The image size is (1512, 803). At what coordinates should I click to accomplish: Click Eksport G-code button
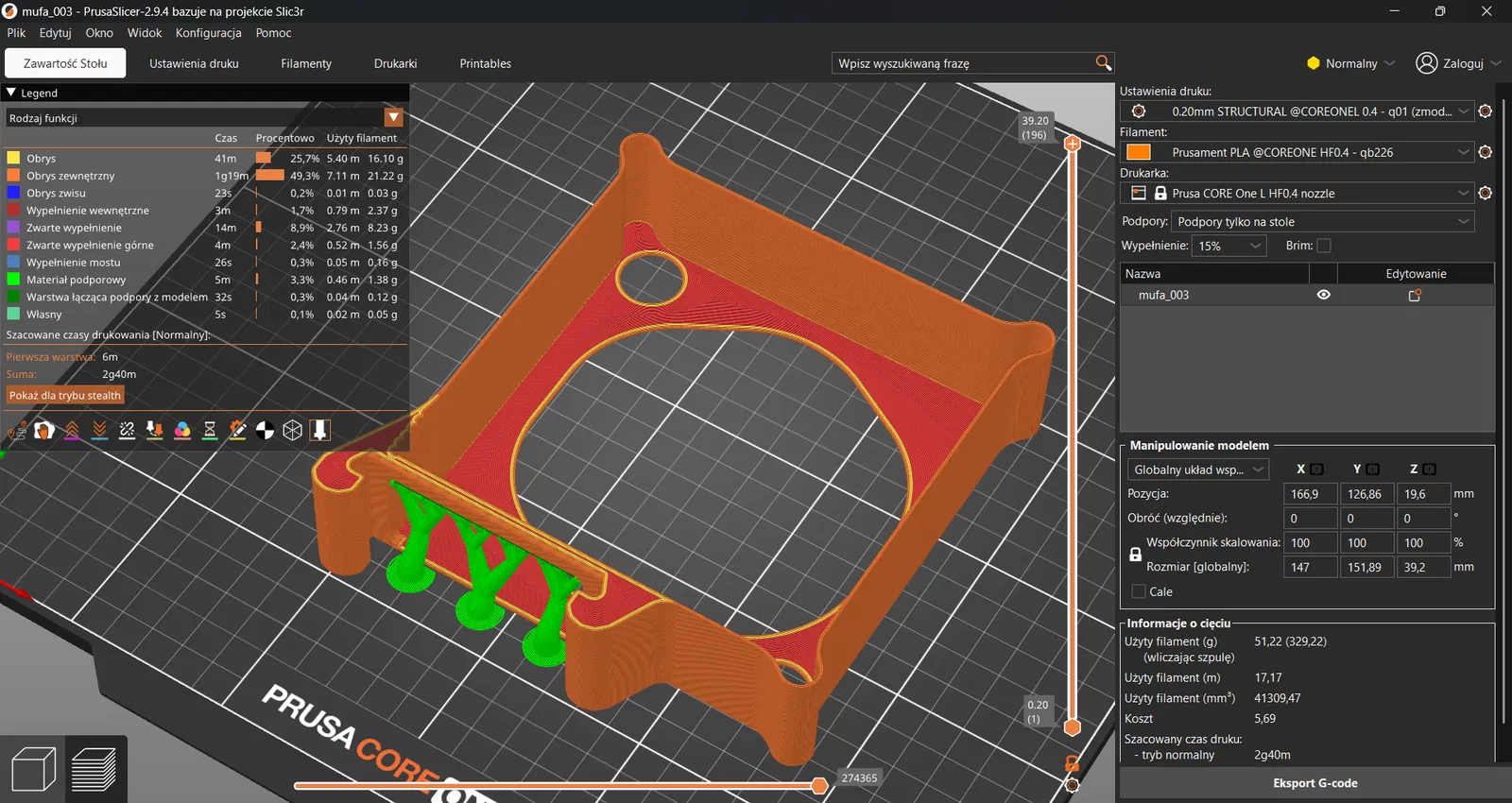(1315, 783)
